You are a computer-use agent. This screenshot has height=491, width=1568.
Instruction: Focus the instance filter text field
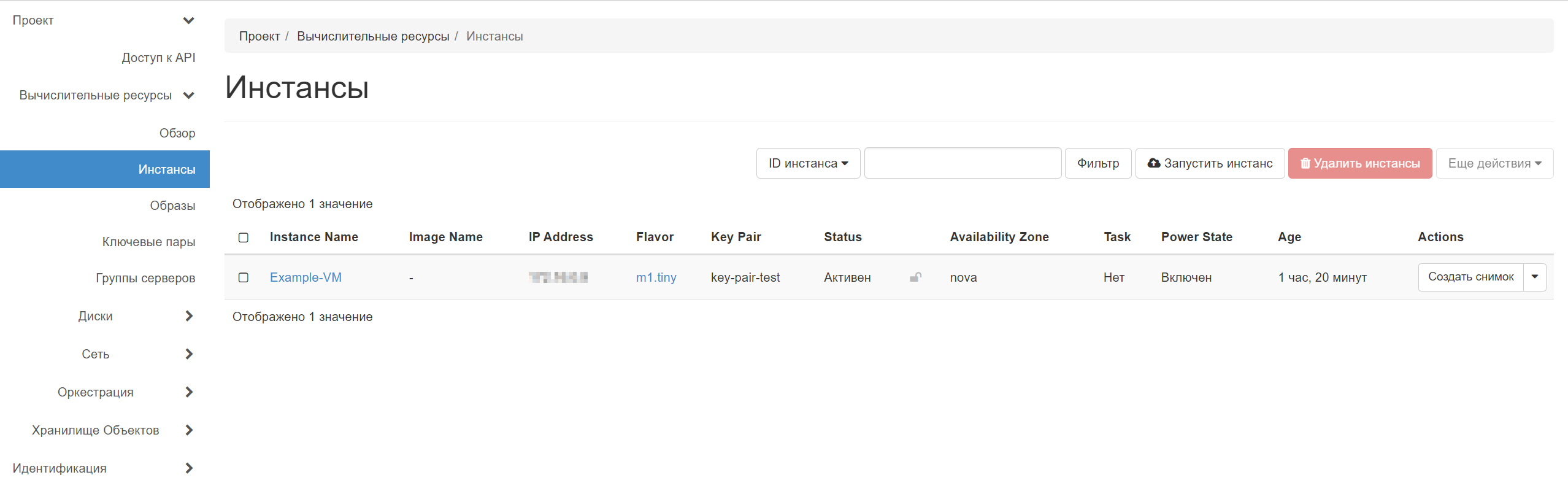963,163
